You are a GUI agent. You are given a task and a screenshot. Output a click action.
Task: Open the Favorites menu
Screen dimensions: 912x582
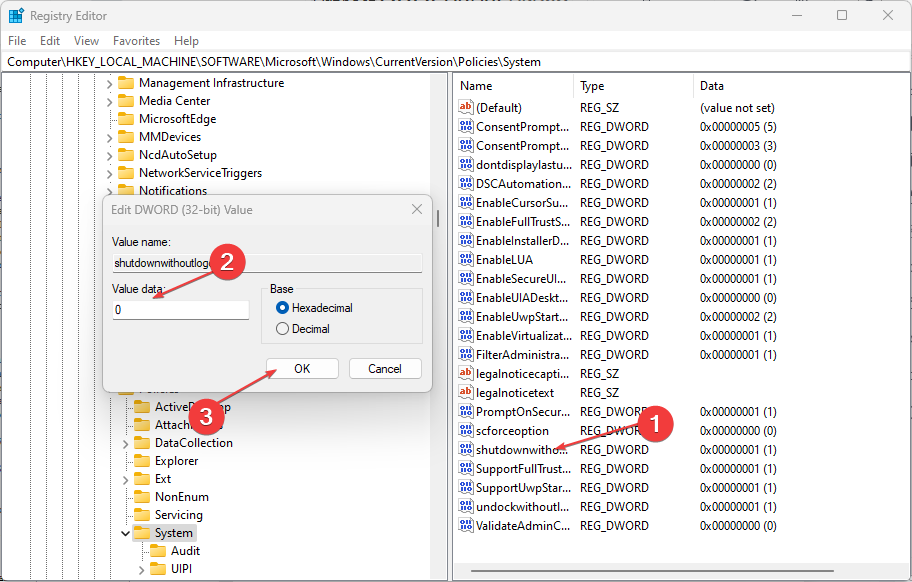(x=136, y=41)
